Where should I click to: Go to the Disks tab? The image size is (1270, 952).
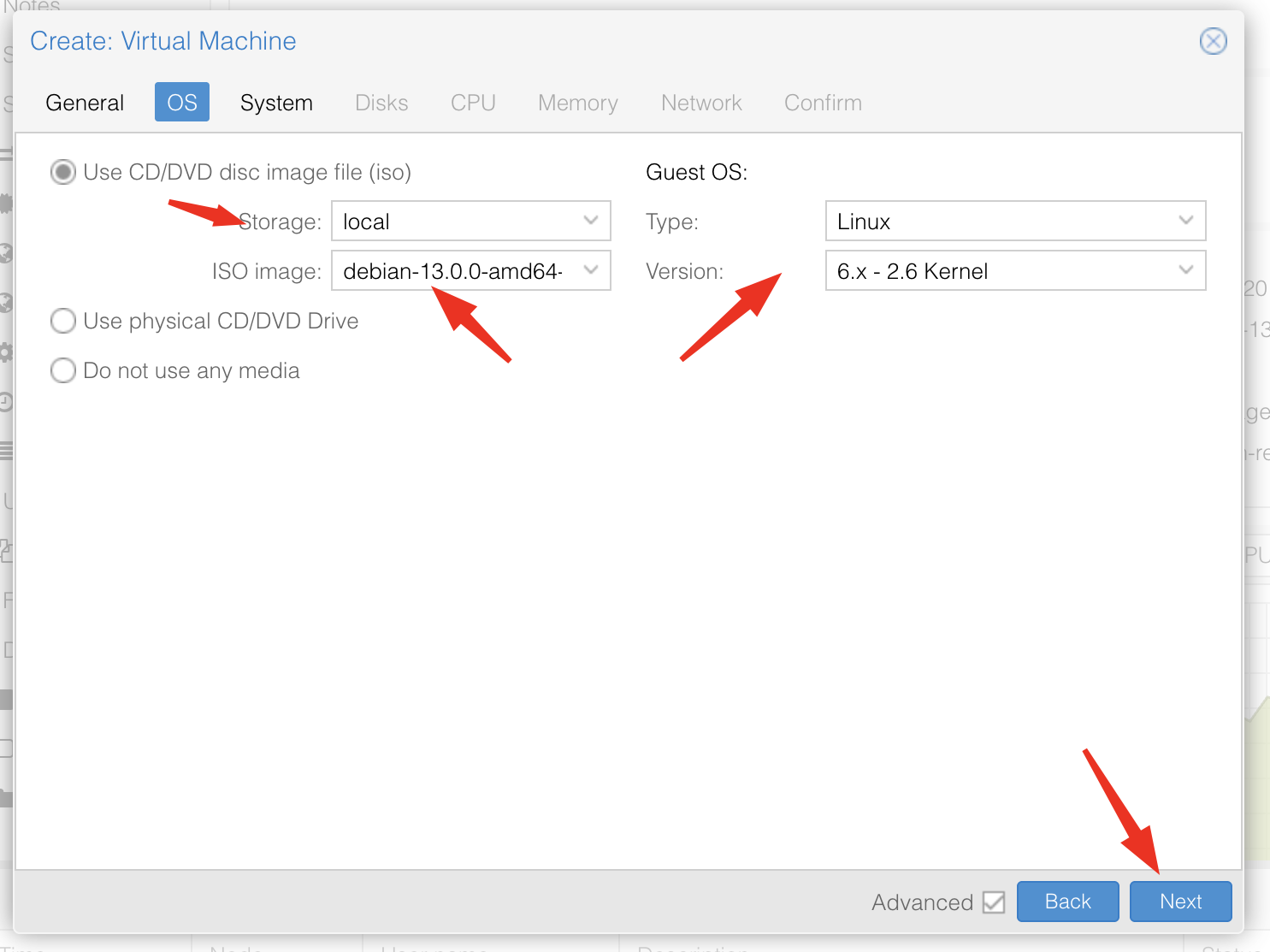[x=381, y=103]
